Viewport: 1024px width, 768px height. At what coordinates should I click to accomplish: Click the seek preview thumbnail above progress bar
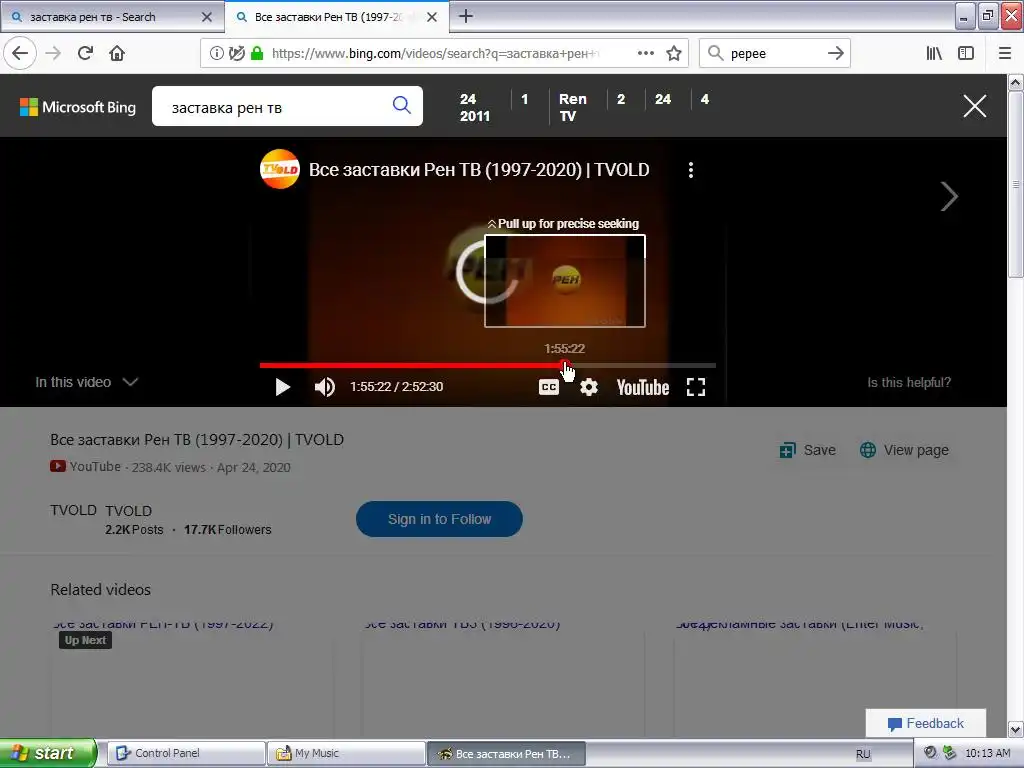565,281
